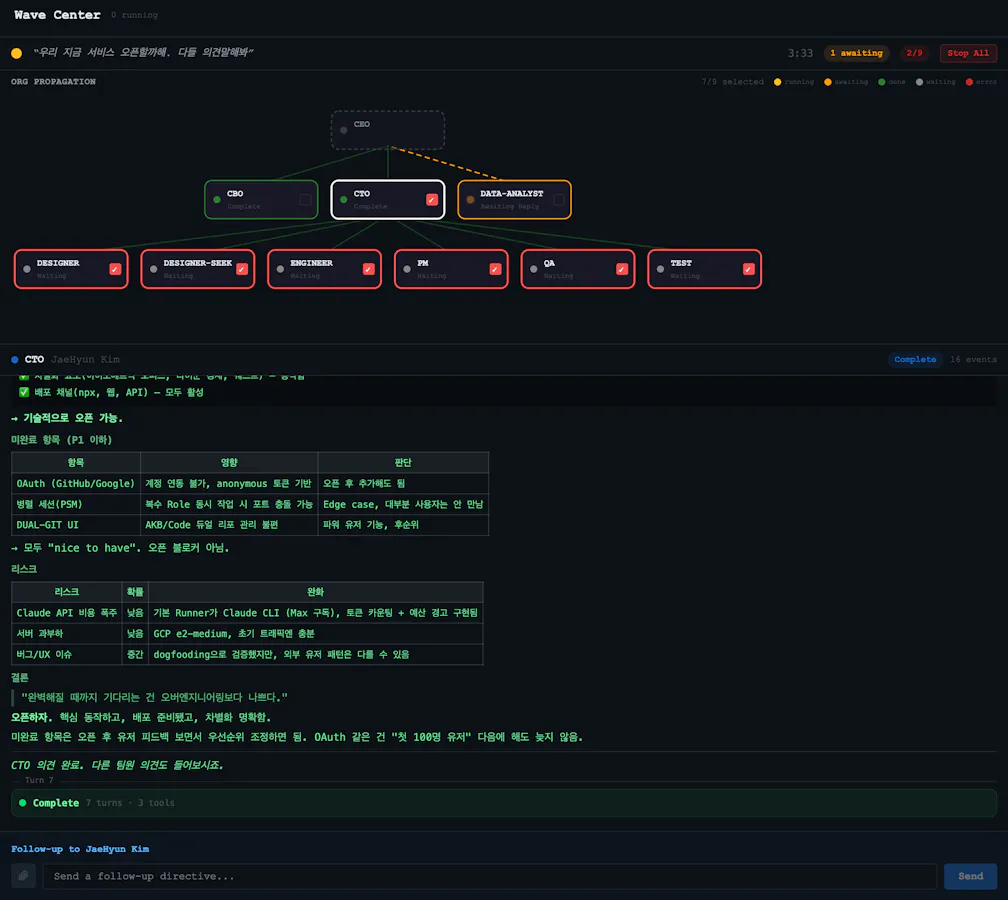This screenshot has height=900, width=1008.
Task: Select the TEST node
Action: (704, 269)
